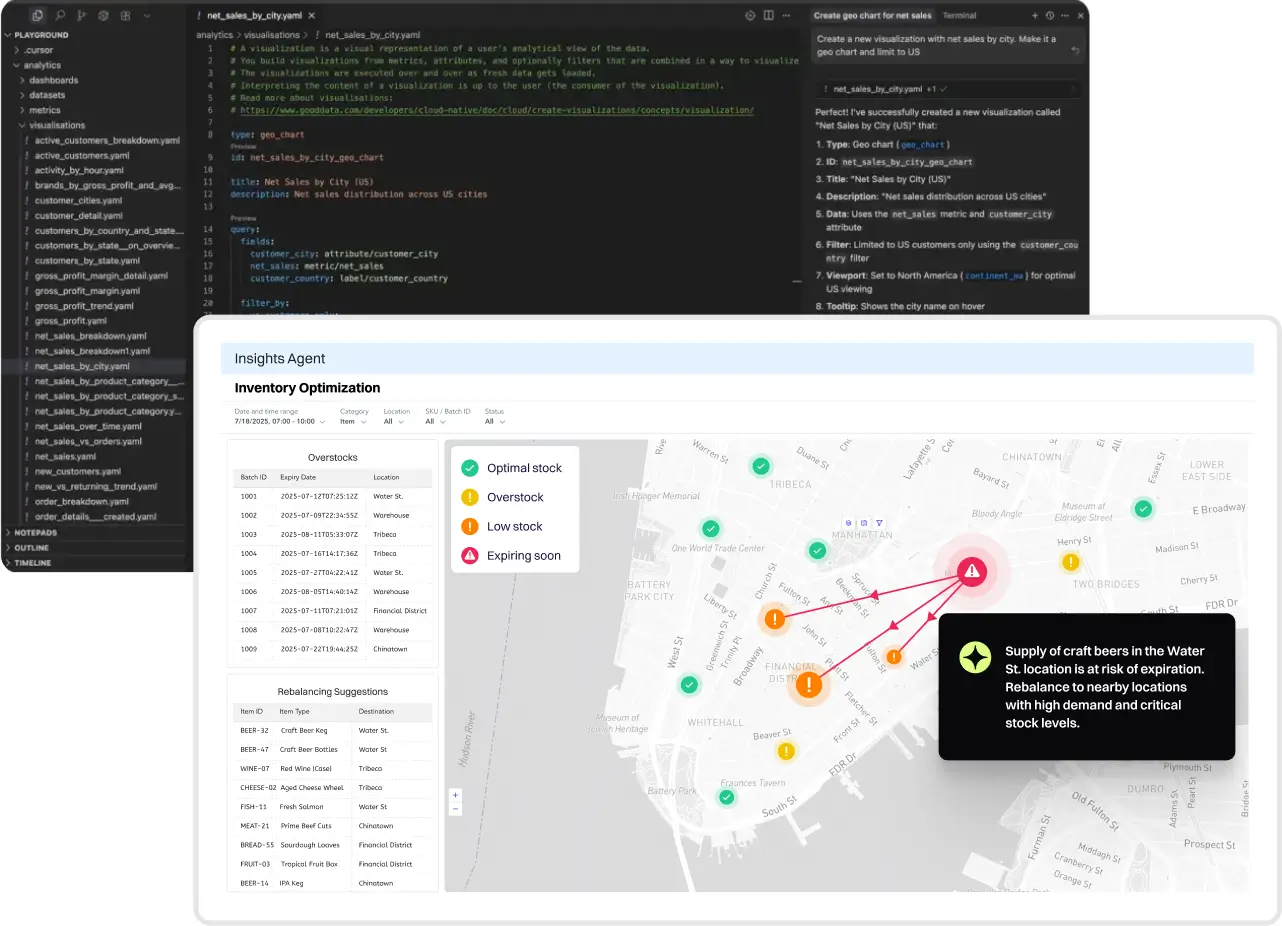The width and height of the screenshot is (1282, 926).
Task: Zoom out the map with minus button
Action: (456, 808)
